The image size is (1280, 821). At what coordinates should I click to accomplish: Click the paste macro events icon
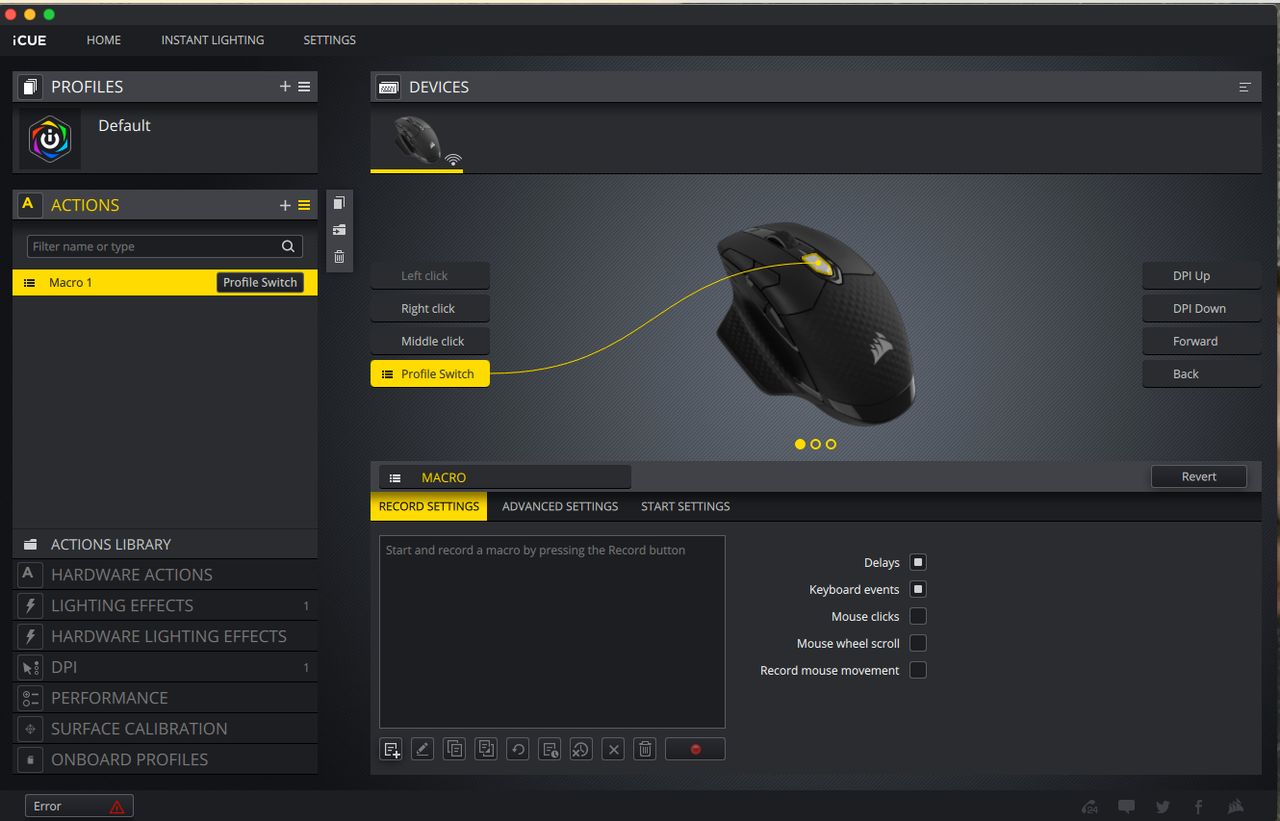pyautogui.click(x=486, y=749)
